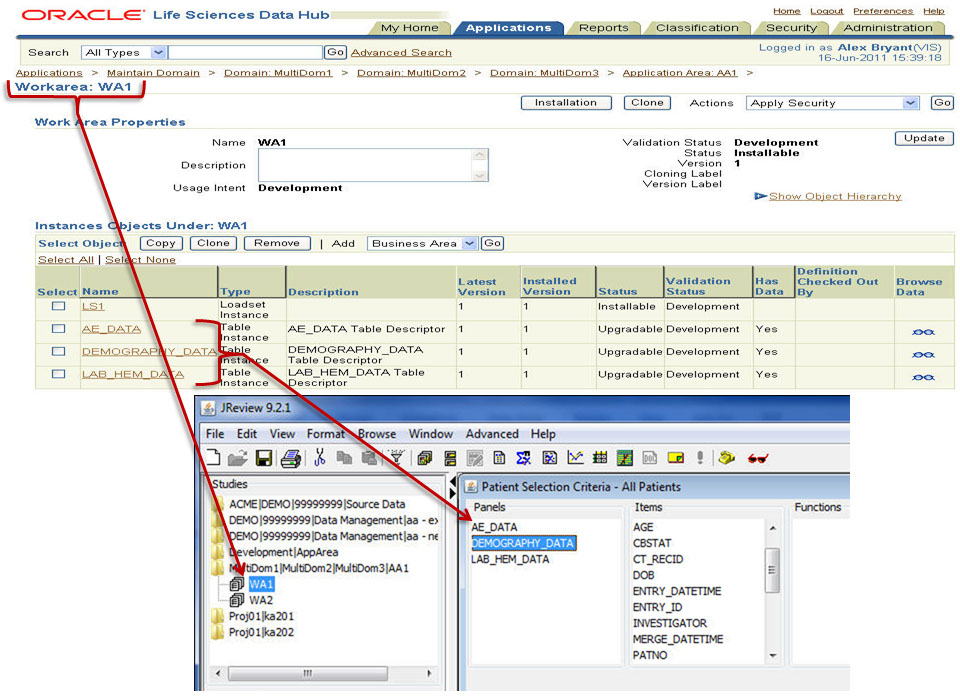Tick the checkbox for LS1 row
Screen dimensions: 960x700
point(58,306)
